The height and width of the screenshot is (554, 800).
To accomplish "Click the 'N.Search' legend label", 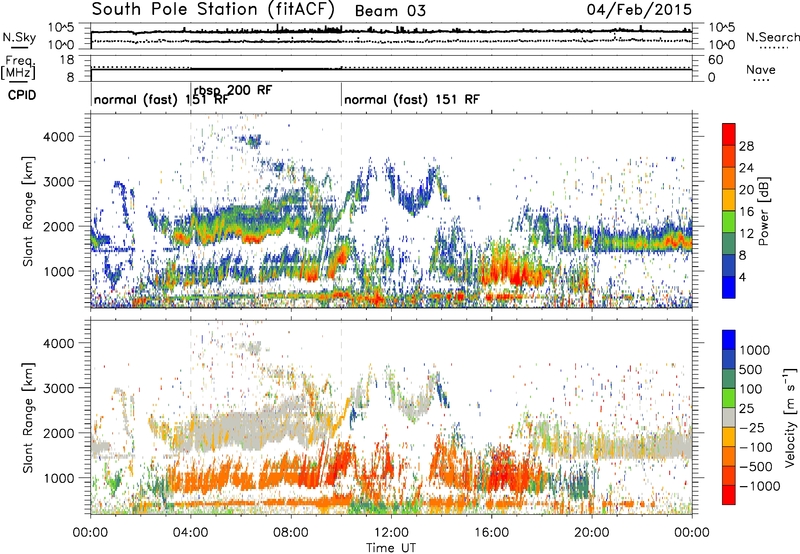I will tap(772, 37).
